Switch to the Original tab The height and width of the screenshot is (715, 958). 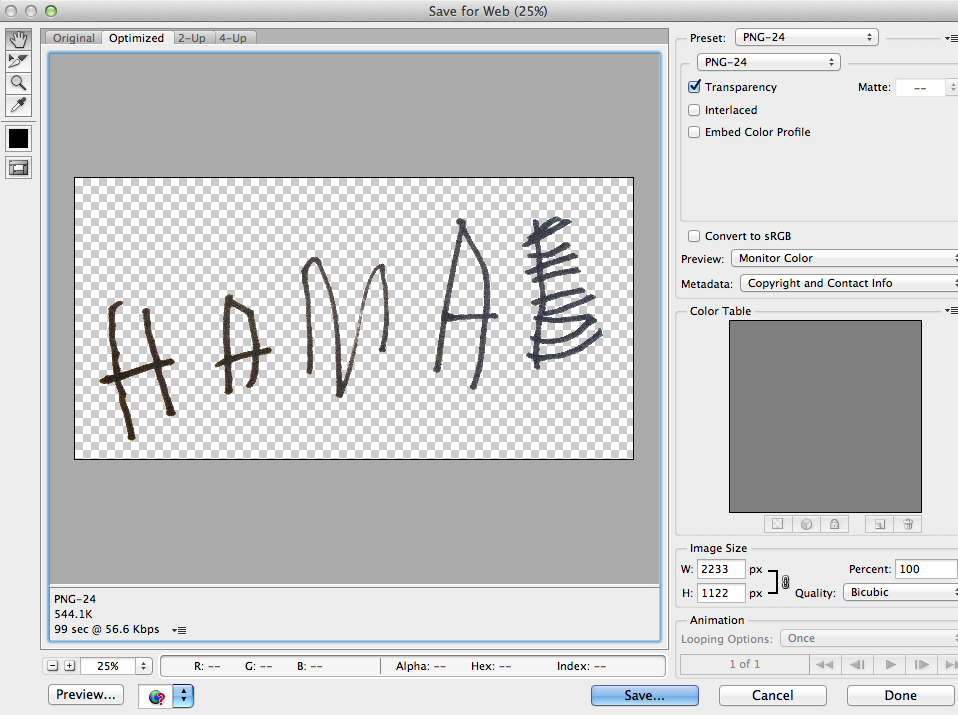pos(73,38)
